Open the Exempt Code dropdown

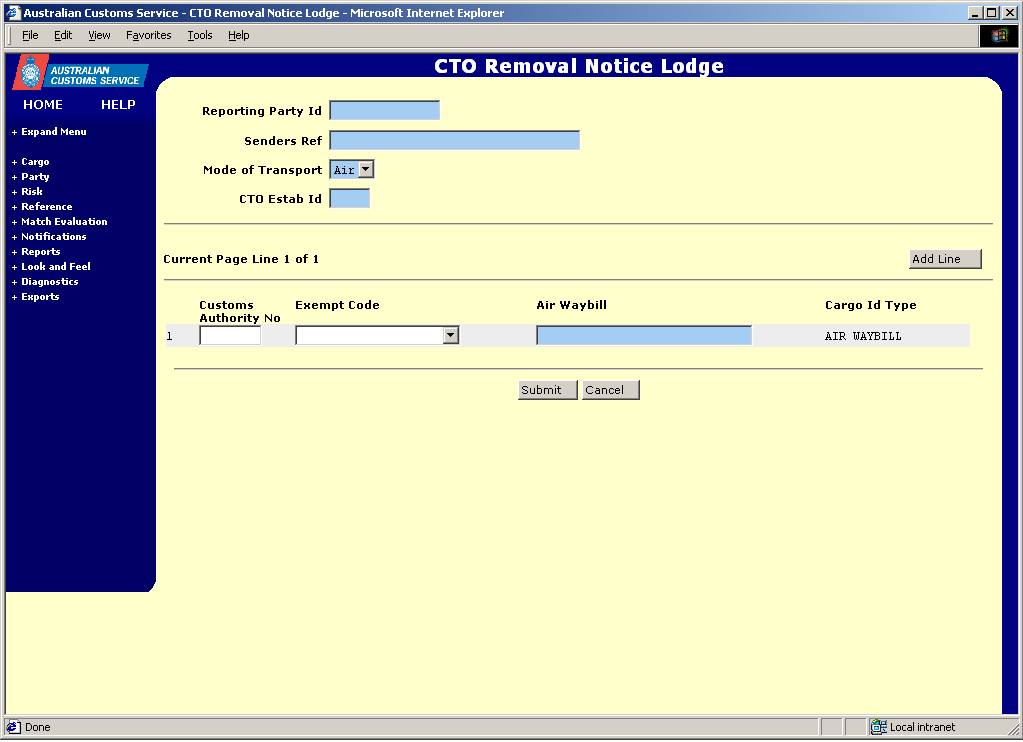377,335
